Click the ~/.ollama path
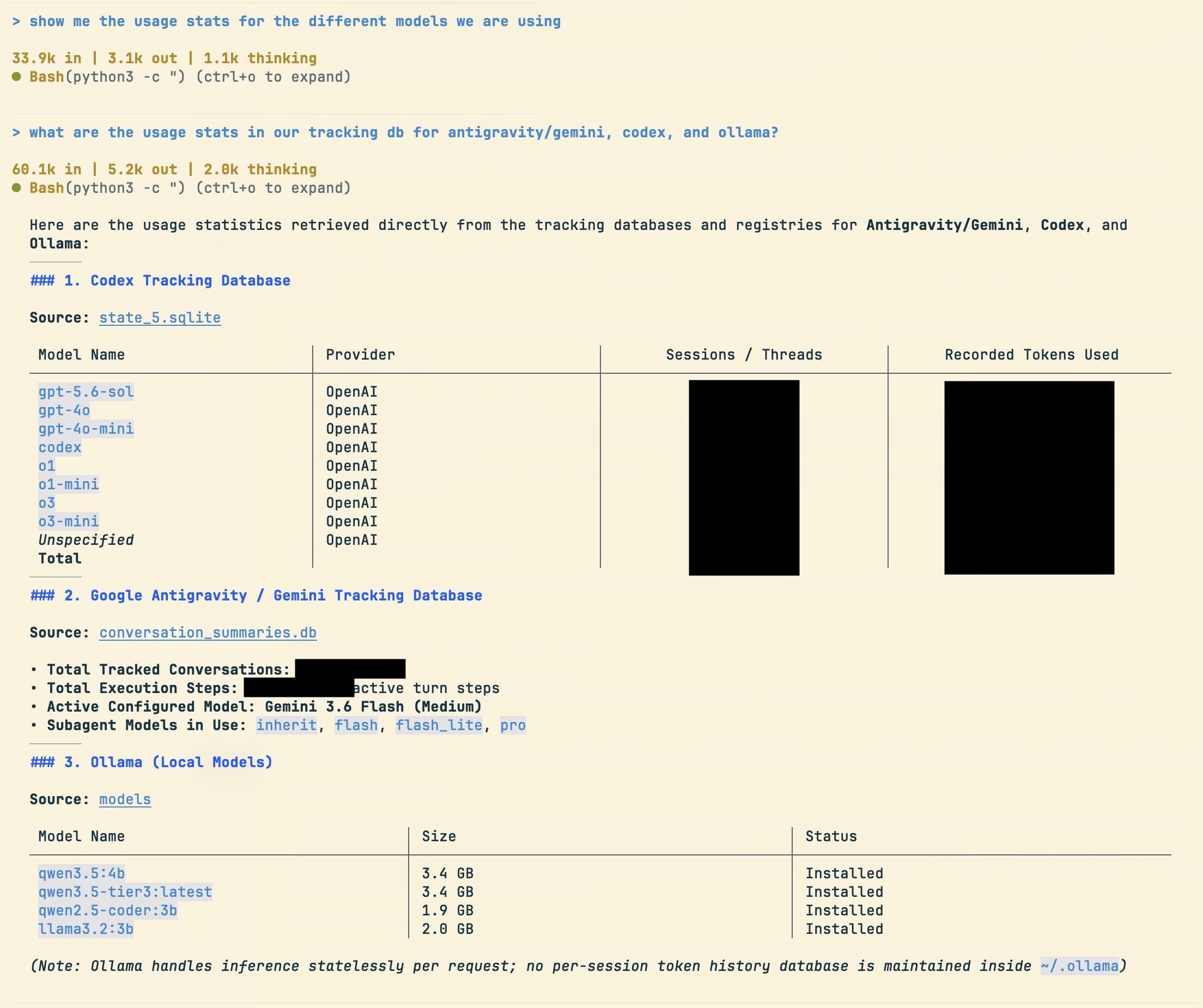Viewport: 1203px width, 1008px height. click(1079, 966)
